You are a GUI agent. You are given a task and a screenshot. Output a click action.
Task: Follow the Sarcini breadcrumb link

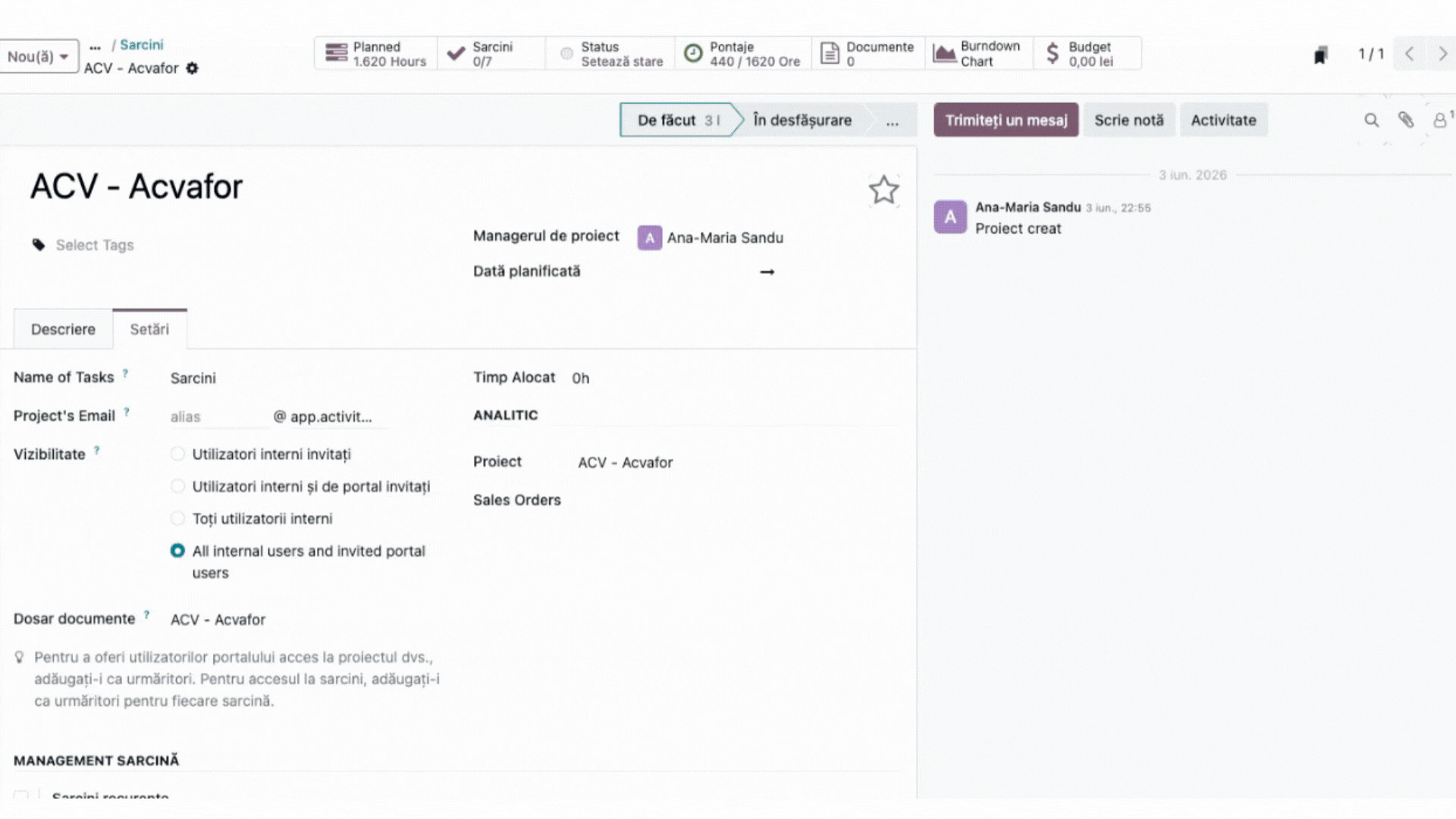click(x=141, y=45)
